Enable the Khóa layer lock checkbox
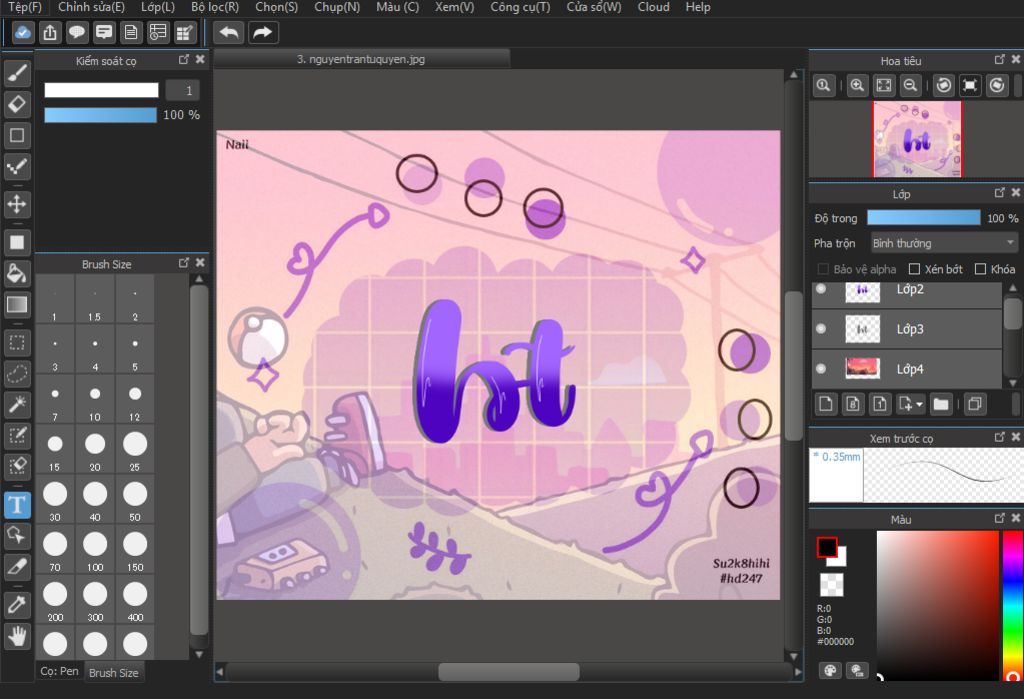Viewport: 1024px width, 699px height. (980, 269)
